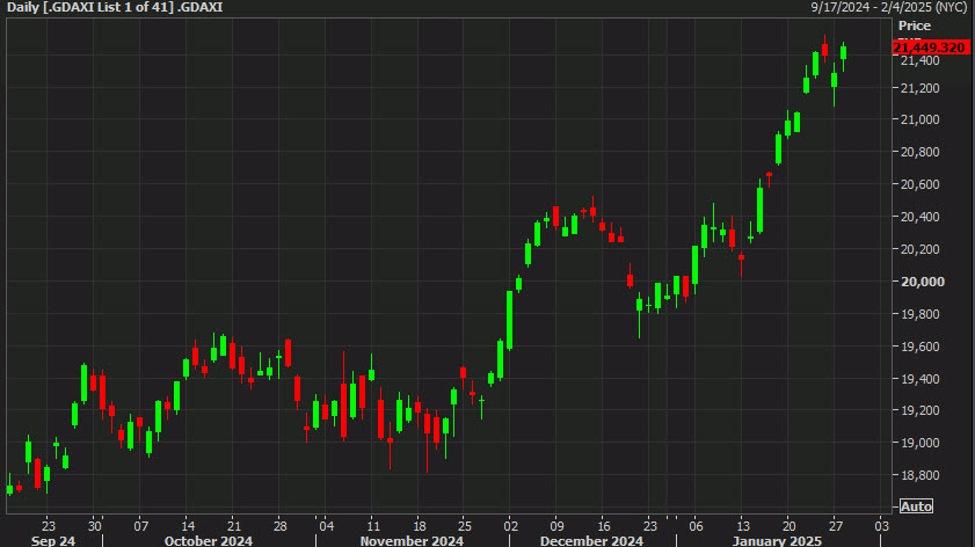Viewport: 975px width, 547px height.
Task: Click the bold 20,000 price axis label
Action: 922,282
